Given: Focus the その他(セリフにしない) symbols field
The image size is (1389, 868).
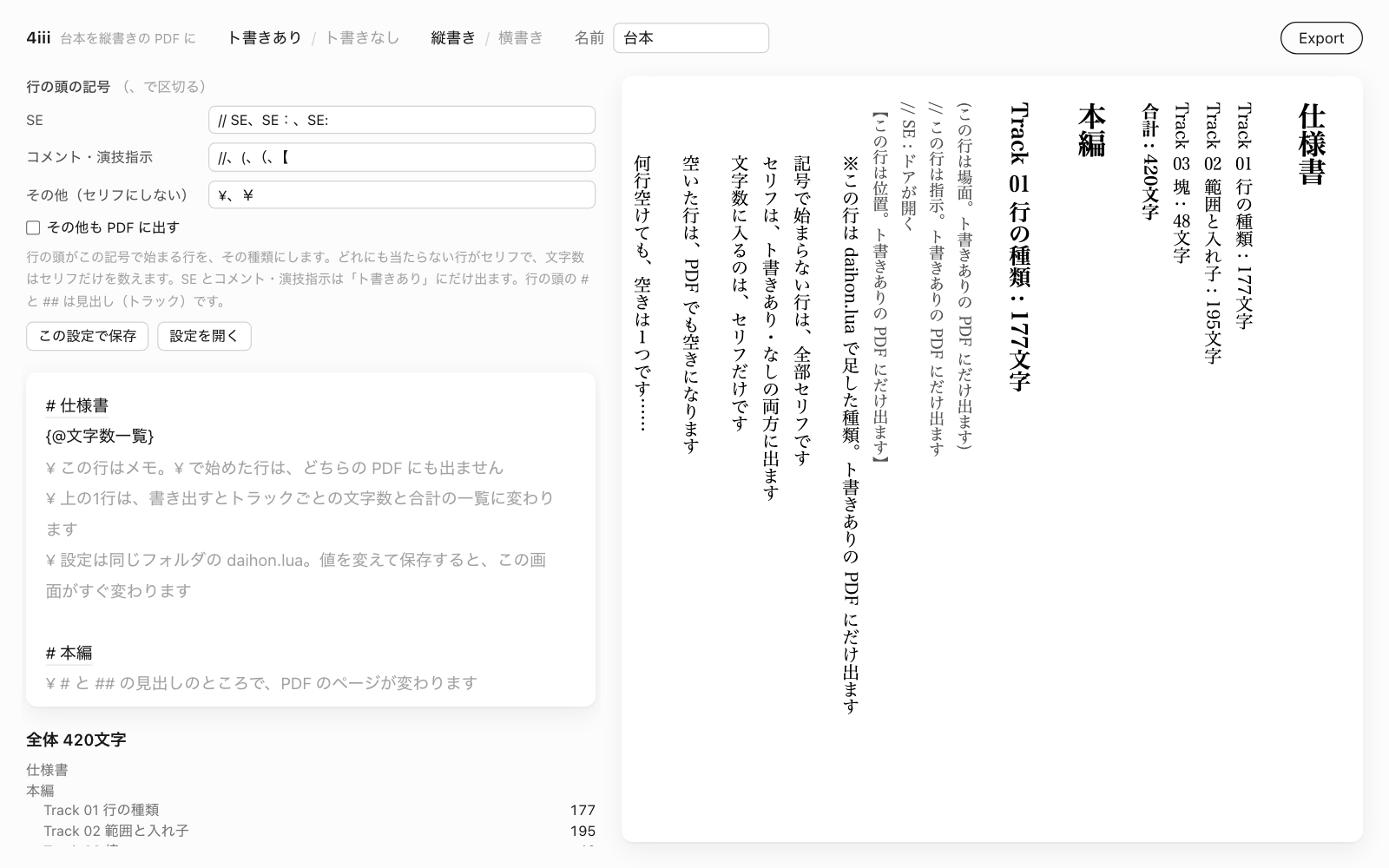Looking at the screenshot, I should (402, 194).
